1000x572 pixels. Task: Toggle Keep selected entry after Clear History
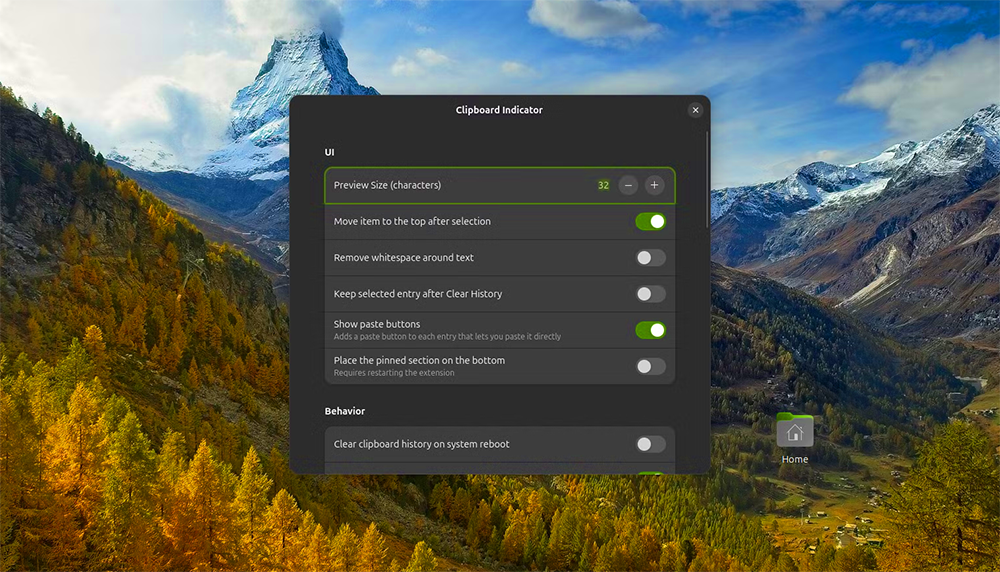point(651,294)
